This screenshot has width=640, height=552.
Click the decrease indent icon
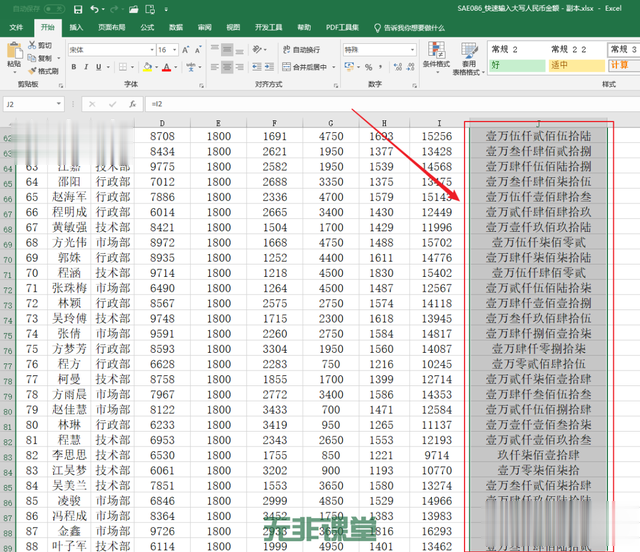coord(257,67)
